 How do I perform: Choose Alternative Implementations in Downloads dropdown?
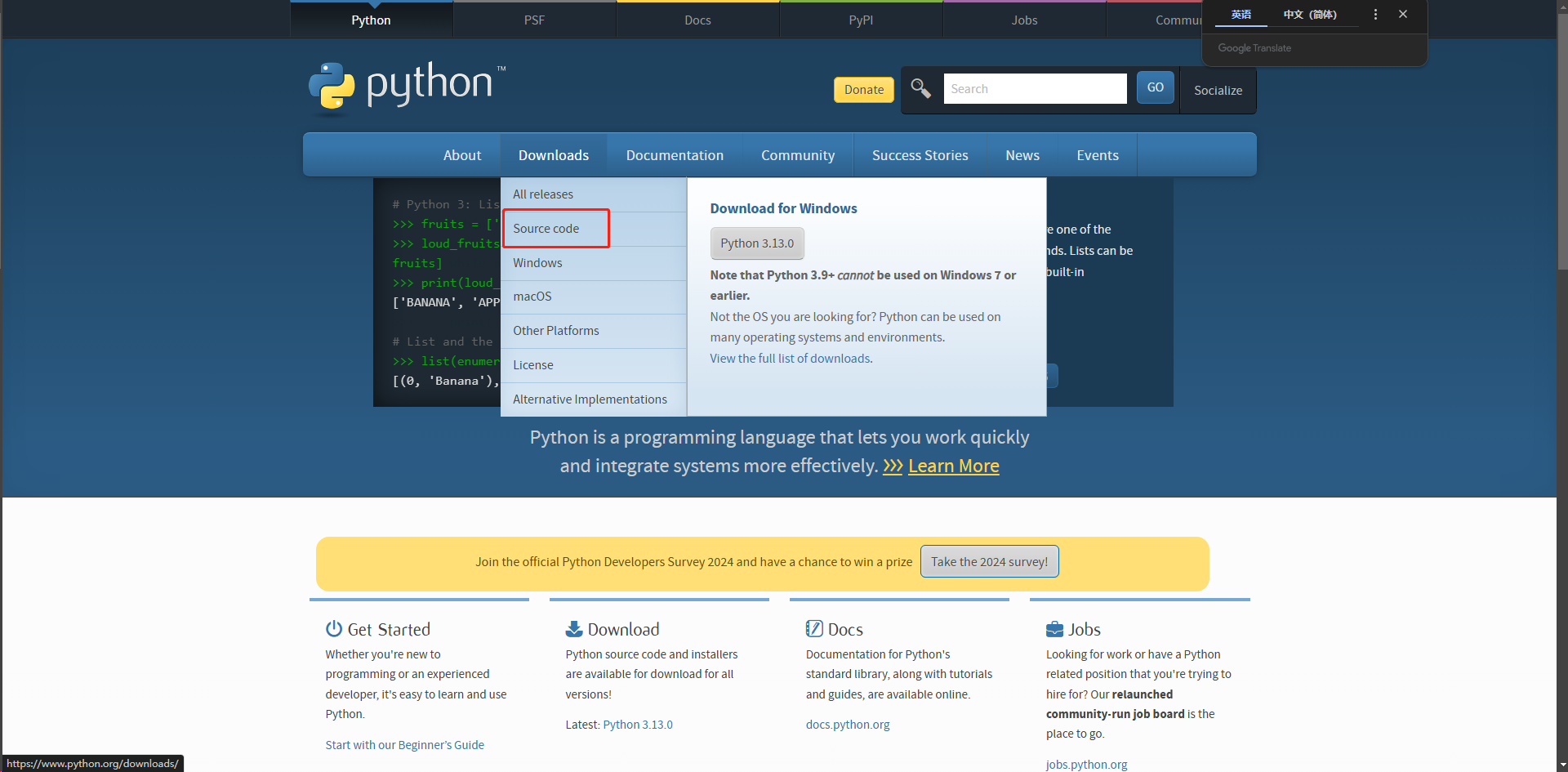(593, 399)
